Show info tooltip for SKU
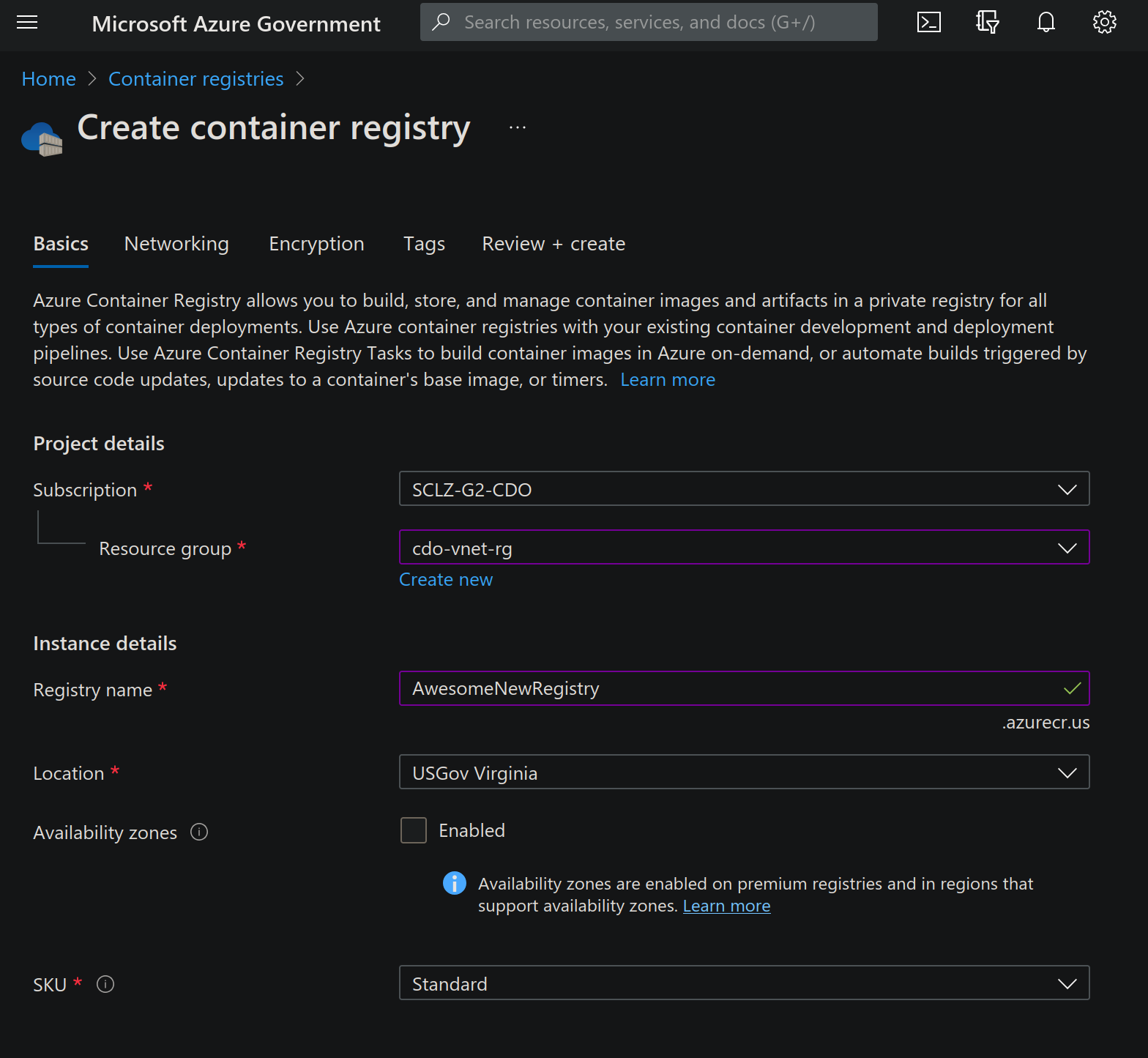The height and width of the screenshot is (1058, 1148). [105, 984]
